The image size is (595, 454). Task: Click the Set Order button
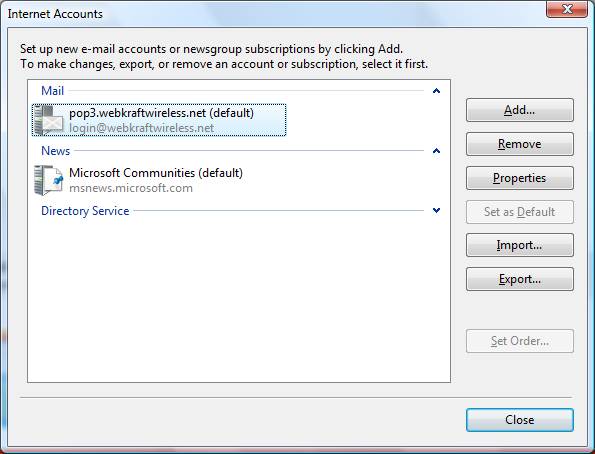tap(519, 341)
